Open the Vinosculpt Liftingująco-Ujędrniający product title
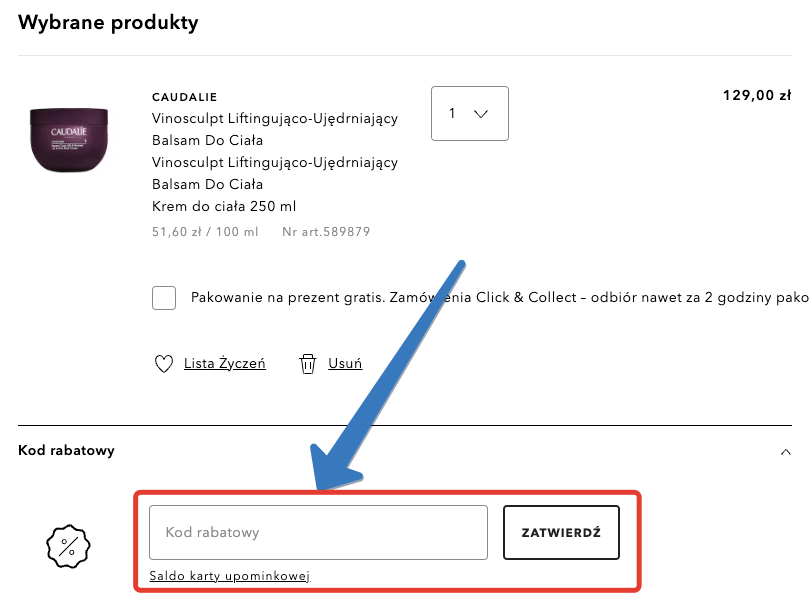The width and height of the screenshot is (809, 609). [275, 118]
